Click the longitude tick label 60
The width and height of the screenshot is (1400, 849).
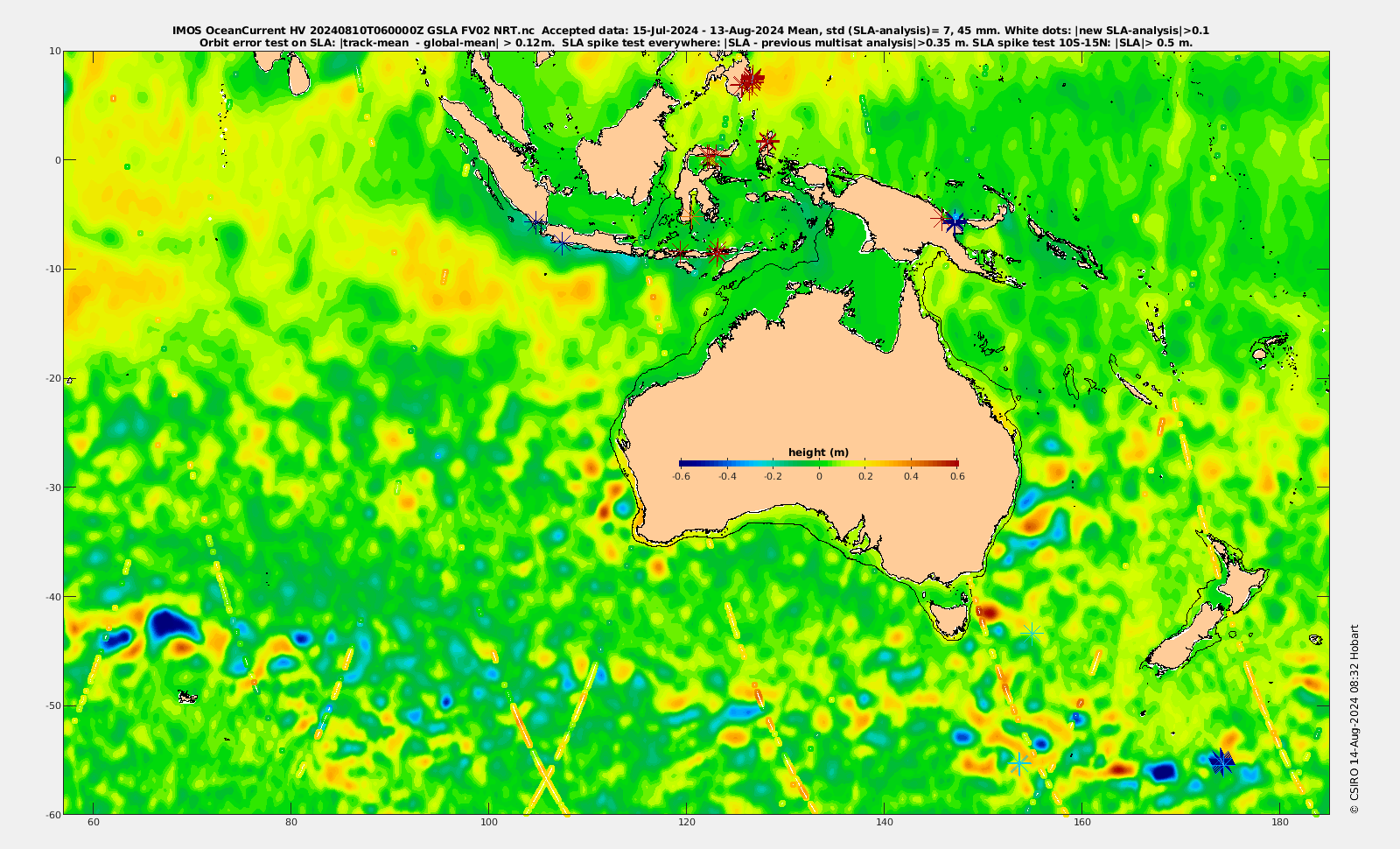click(x=94, y=823)
